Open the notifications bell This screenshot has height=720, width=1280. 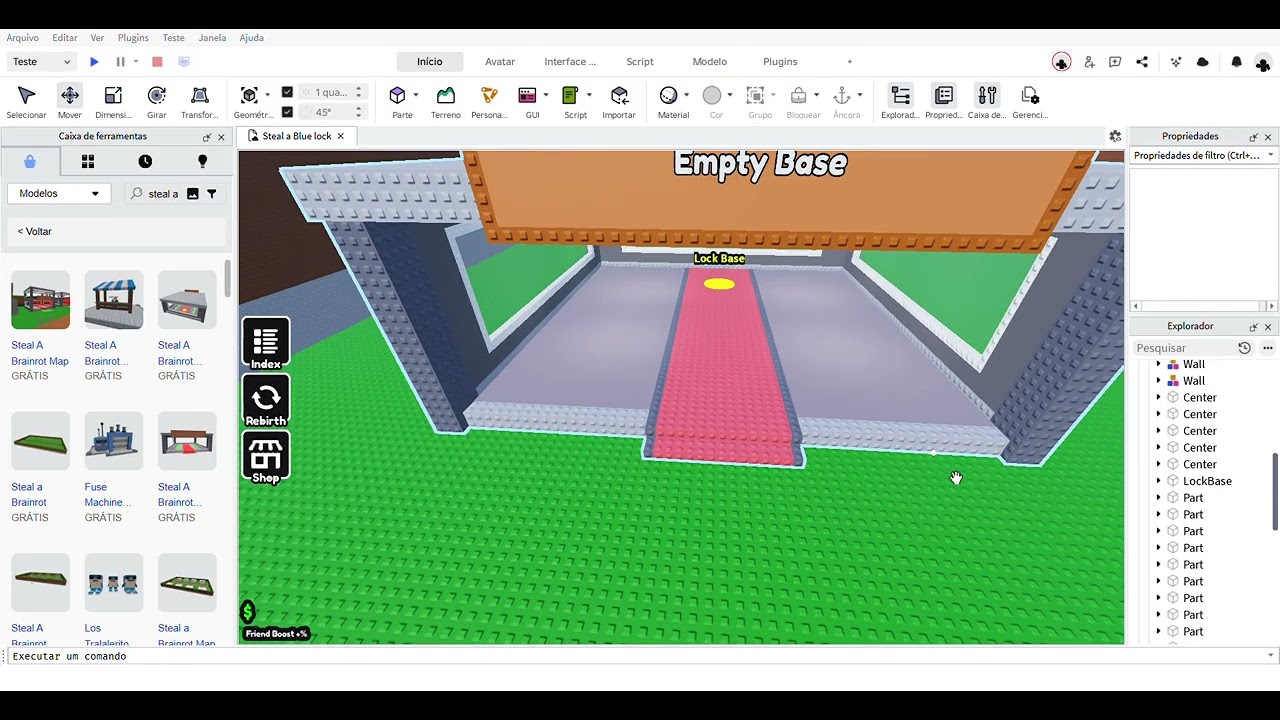click(1236, 62)
